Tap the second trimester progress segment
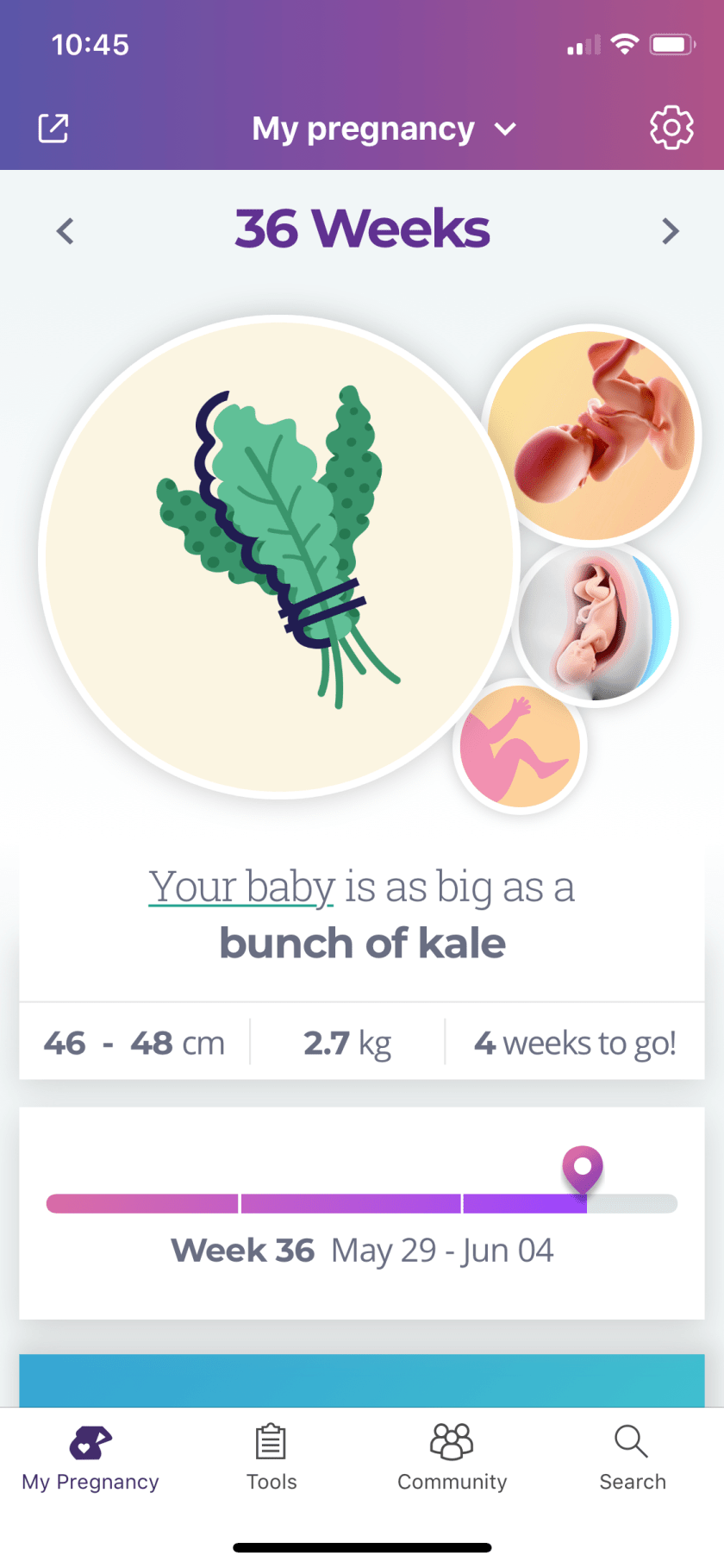Image resolution: width=724 pixels, height=1568 pixels. 351,1203
